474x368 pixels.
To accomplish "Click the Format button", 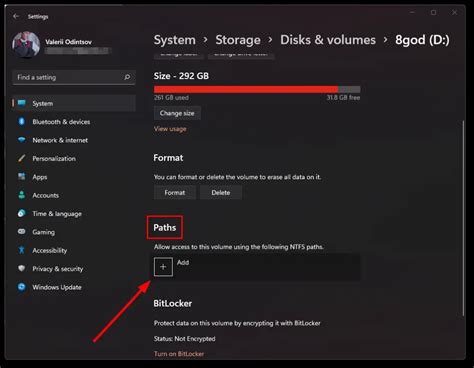I will tap(175, 193).
